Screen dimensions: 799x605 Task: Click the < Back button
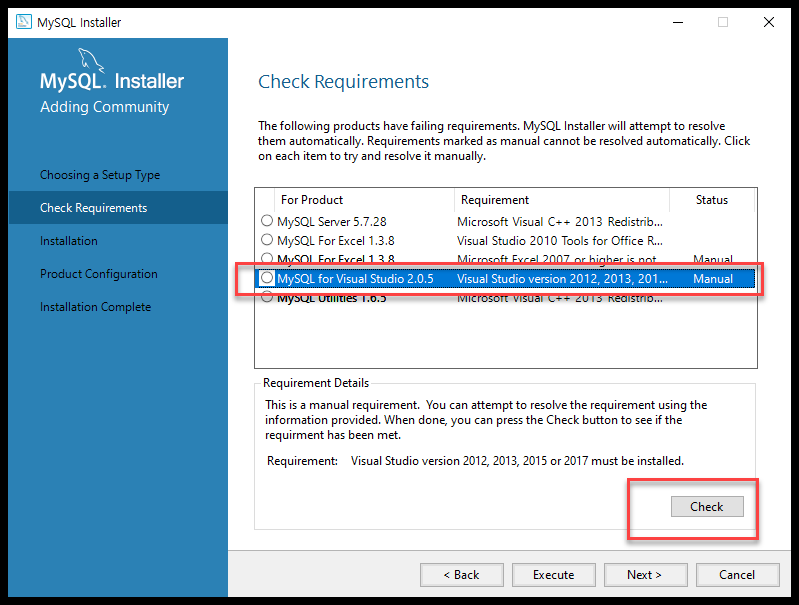(x=462, y=574)
